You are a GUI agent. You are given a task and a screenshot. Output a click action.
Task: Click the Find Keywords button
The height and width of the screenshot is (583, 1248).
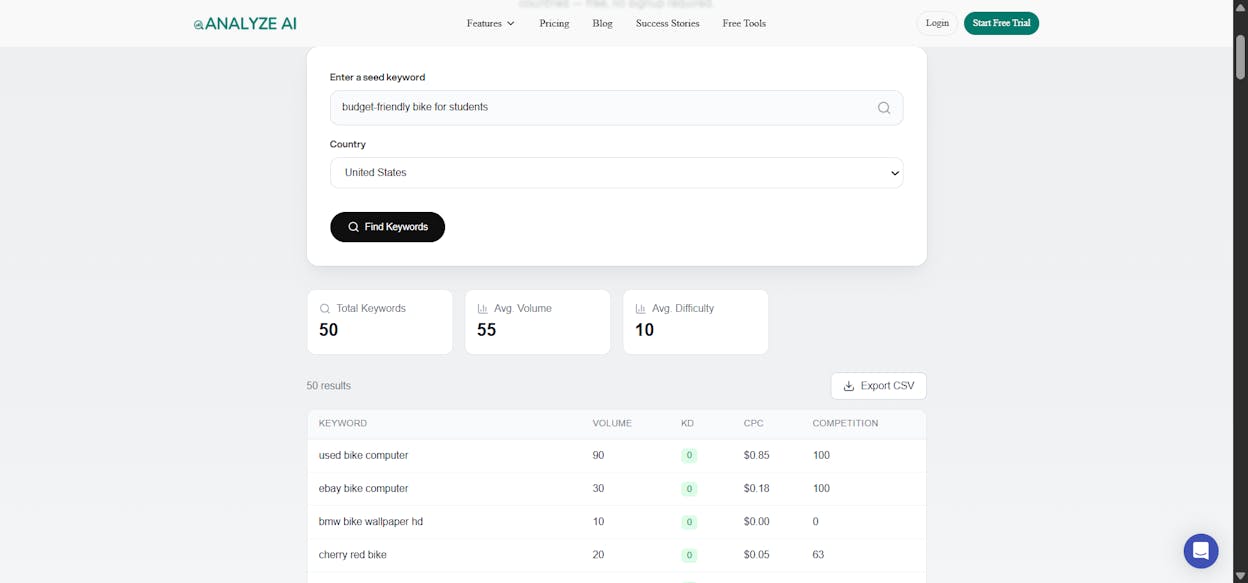387,227
